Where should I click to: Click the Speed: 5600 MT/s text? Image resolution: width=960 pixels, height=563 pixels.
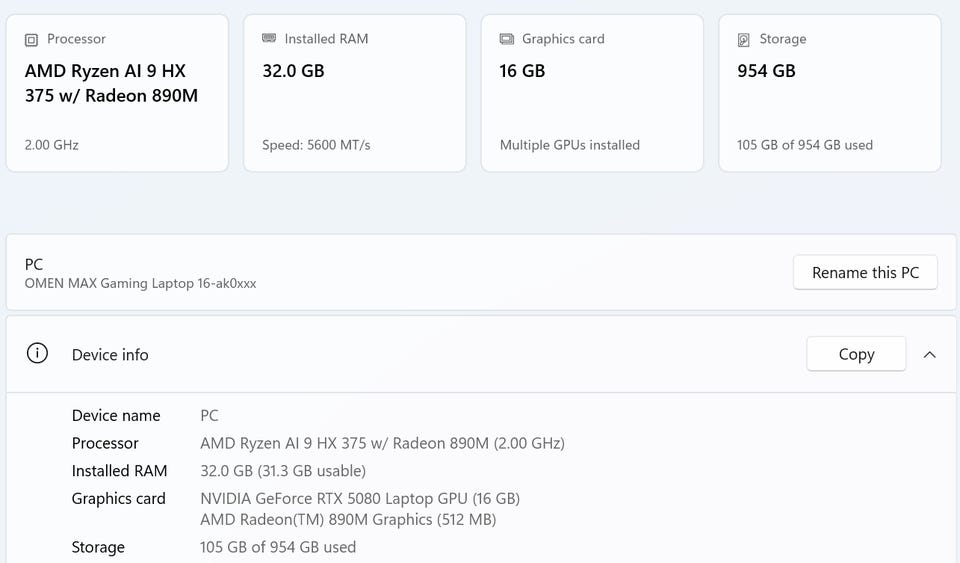pyautogui.click(x=316, y=145)
